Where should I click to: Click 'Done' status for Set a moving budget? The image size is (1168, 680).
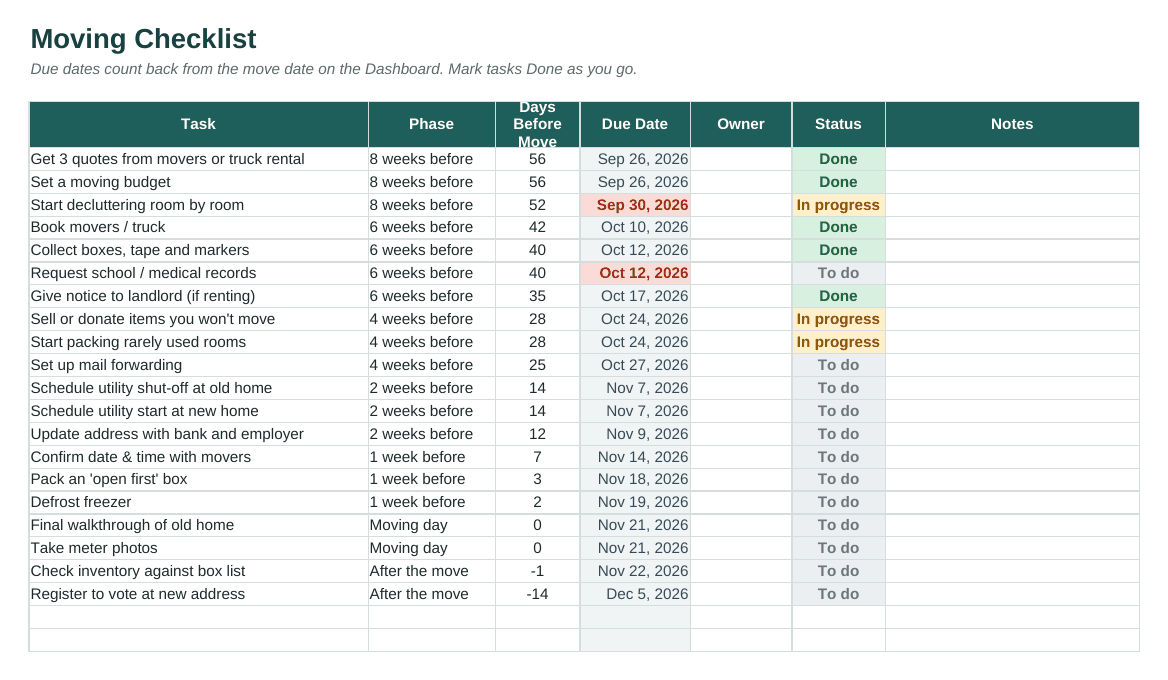click(x=838, y=182)
